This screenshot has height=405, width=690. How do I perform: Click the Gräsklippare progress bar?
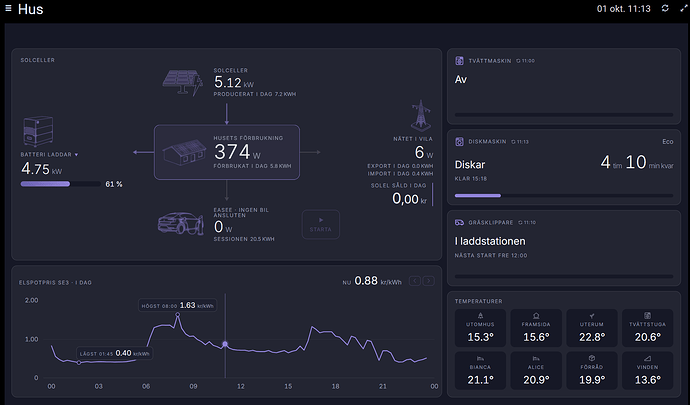click(x=564, y=276)
